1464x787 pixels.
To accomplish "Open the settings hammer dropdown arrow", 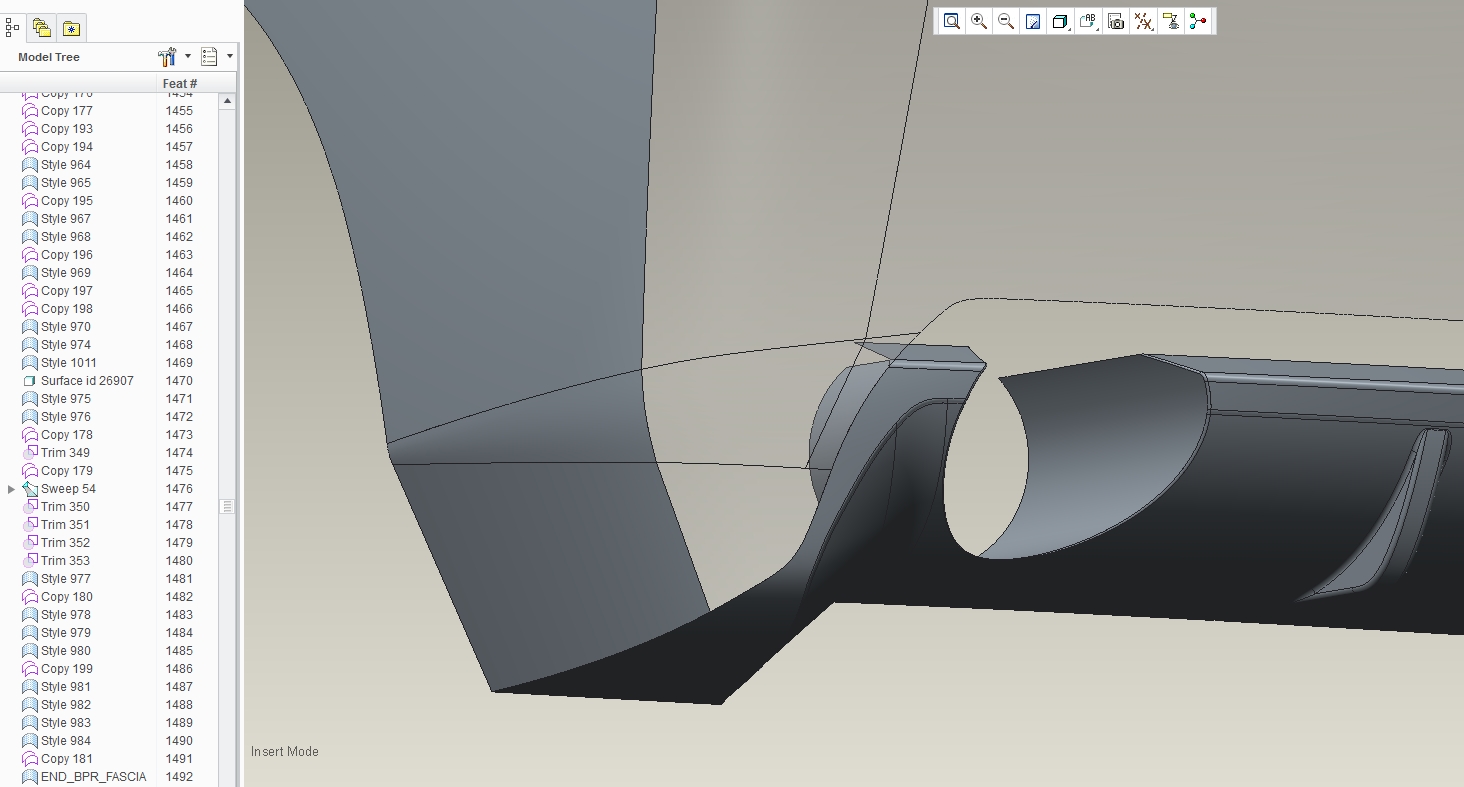I will click(x=187, y=57).
